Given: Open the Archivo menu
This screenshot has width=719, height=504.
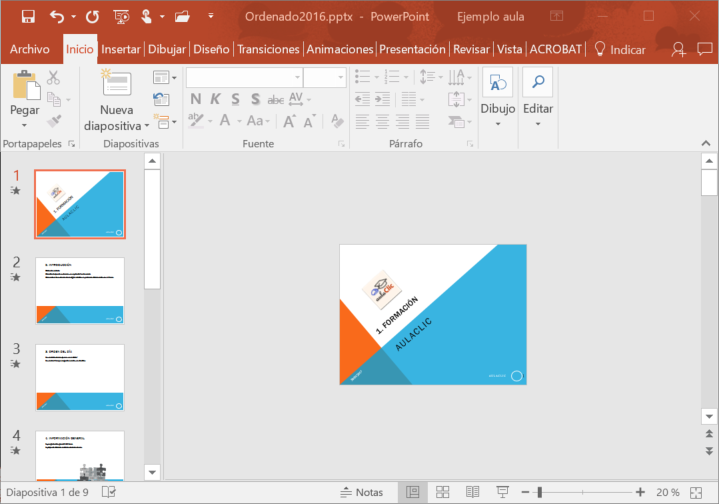Looking at the screenshot, I should (30, 49).
